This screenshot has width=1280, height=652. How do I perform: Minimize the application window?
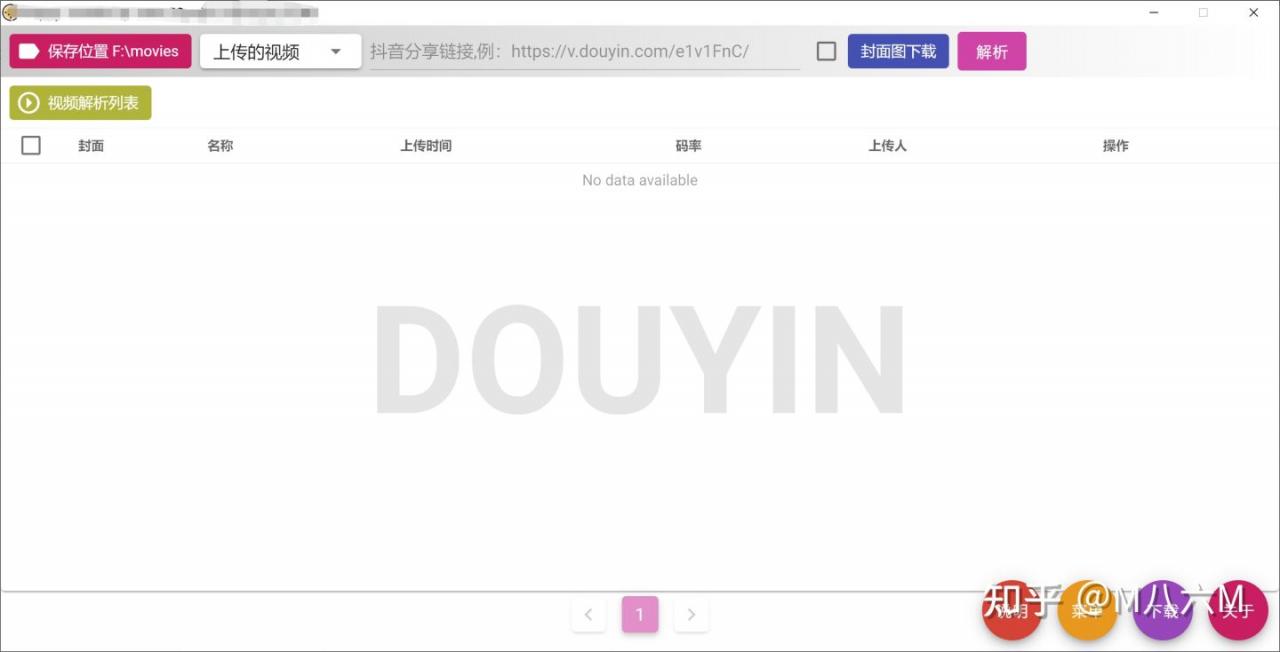[1155, 13]
